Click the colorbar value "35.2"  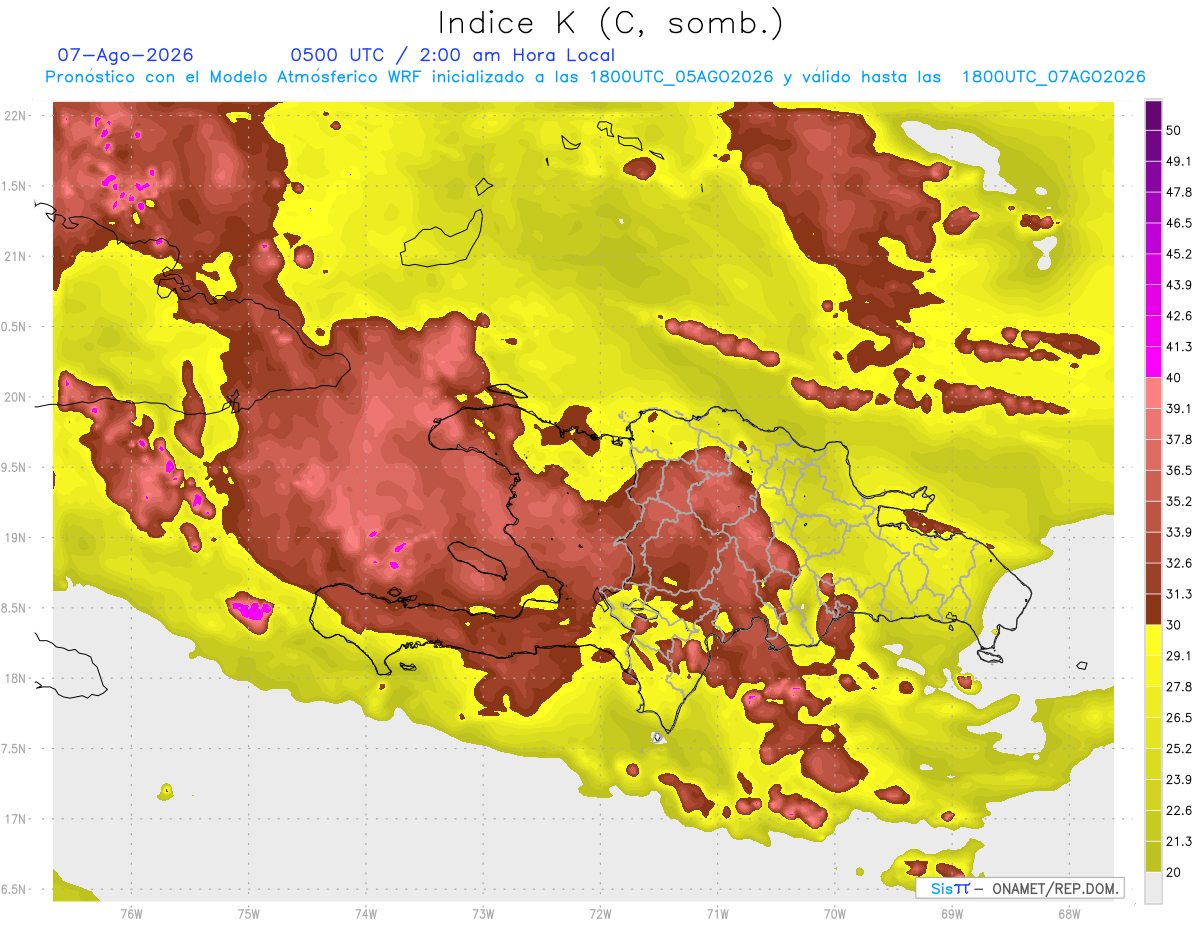tap(1178, 501)
